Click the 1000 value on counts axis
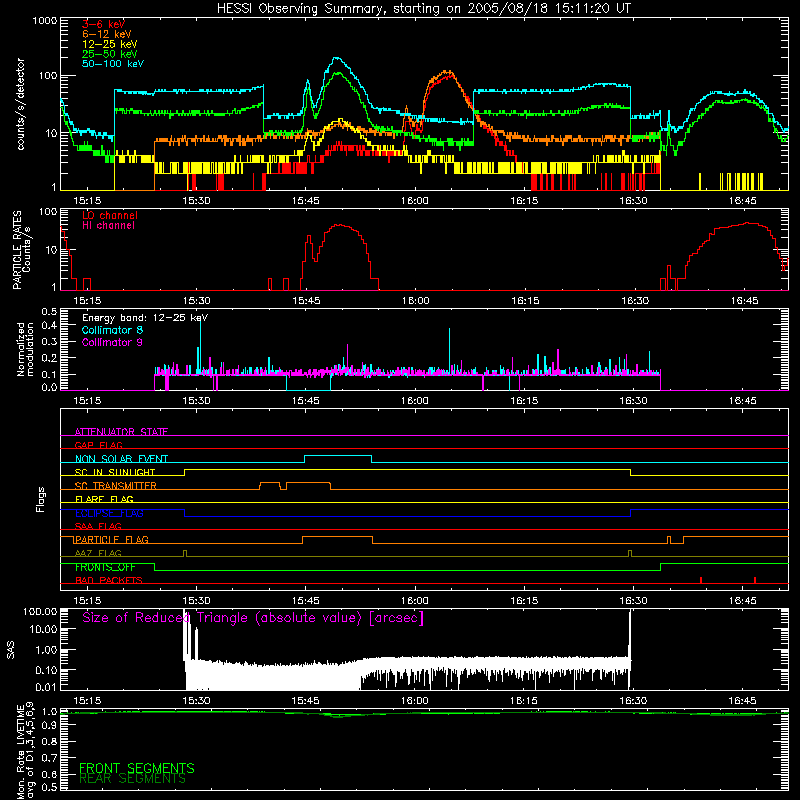800x800 pixels. 45,21
